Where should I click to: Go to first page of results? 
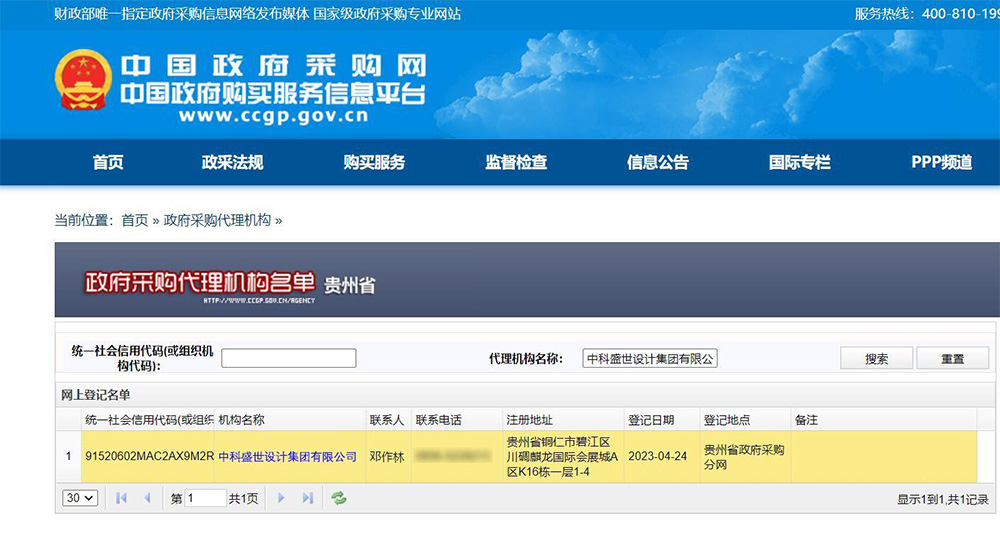[121, 498]
